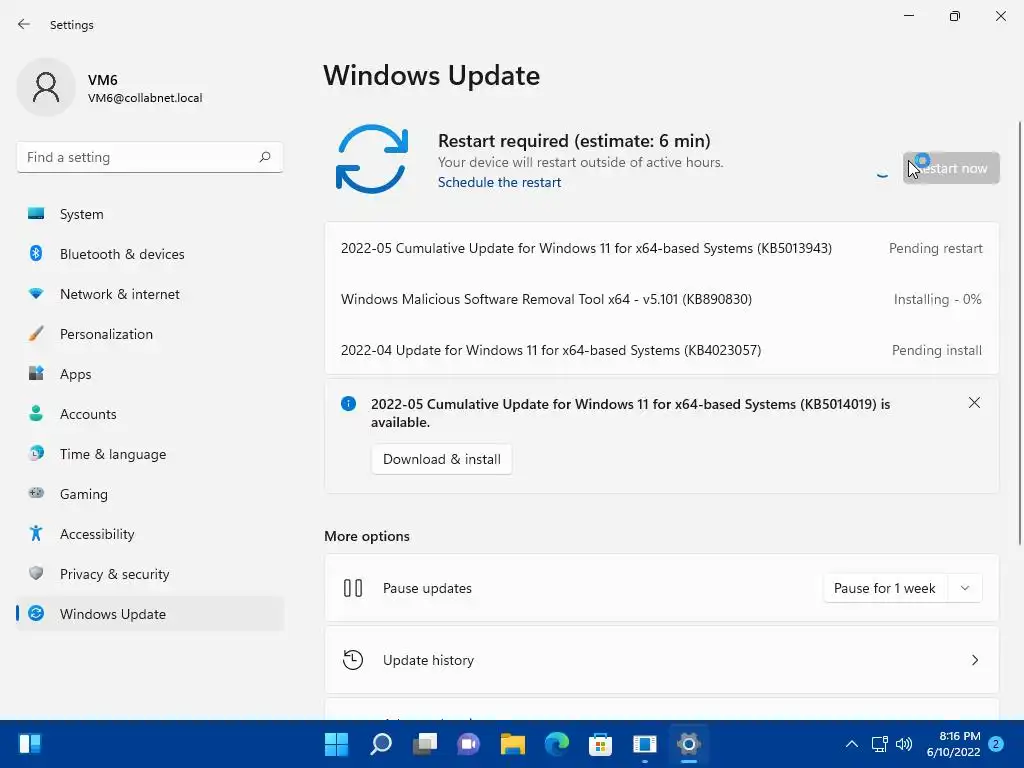Open Personalization settings
1024x768 pixels.
coord(150,334)
